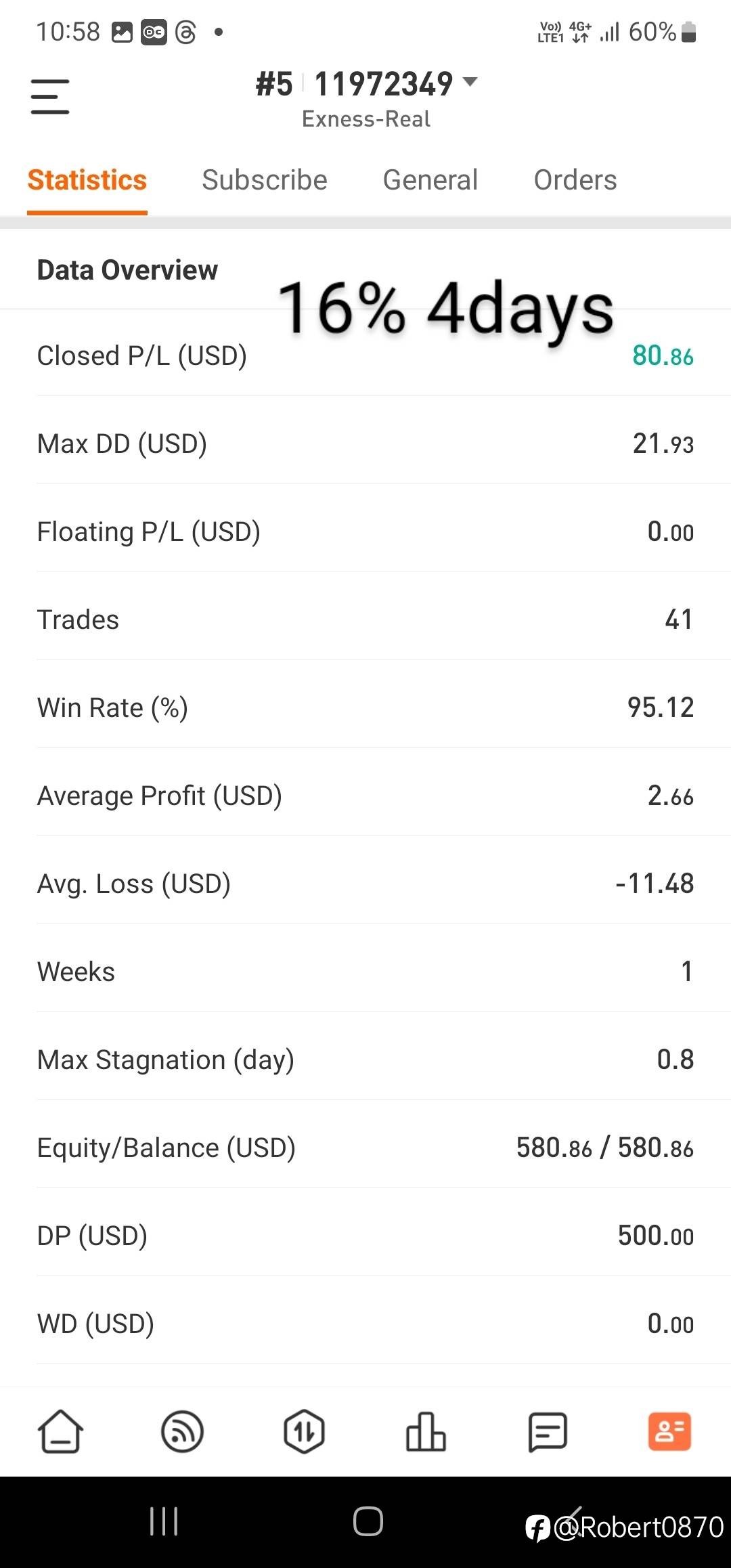Select the orange account profile icon
This screenshot has width=731, height=1568.
[669, 1431]
